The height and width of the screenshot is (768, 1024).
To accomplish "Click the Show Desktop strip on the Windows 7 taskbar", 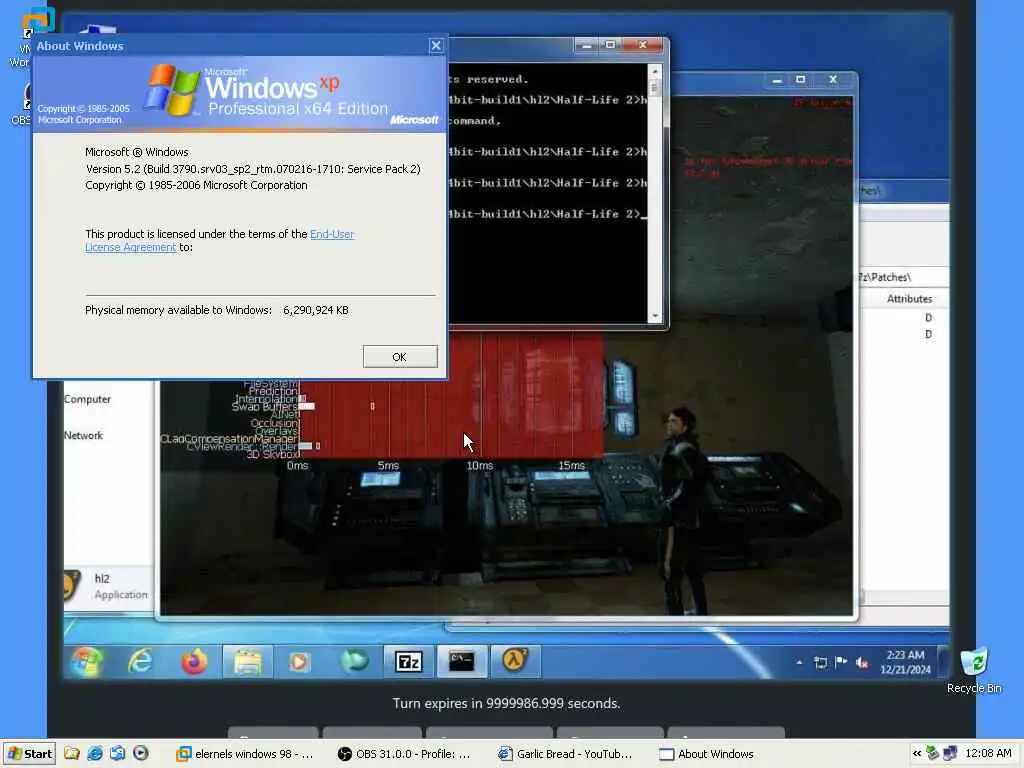I will coord(944,662).
